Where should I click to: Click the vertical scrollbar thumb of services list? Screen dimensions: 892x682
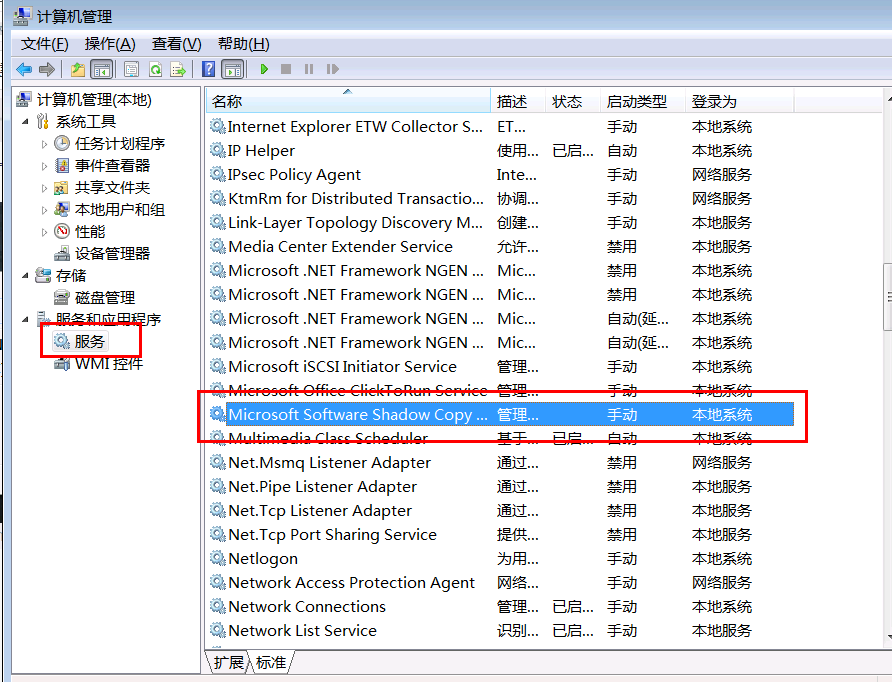coord(887,296)
